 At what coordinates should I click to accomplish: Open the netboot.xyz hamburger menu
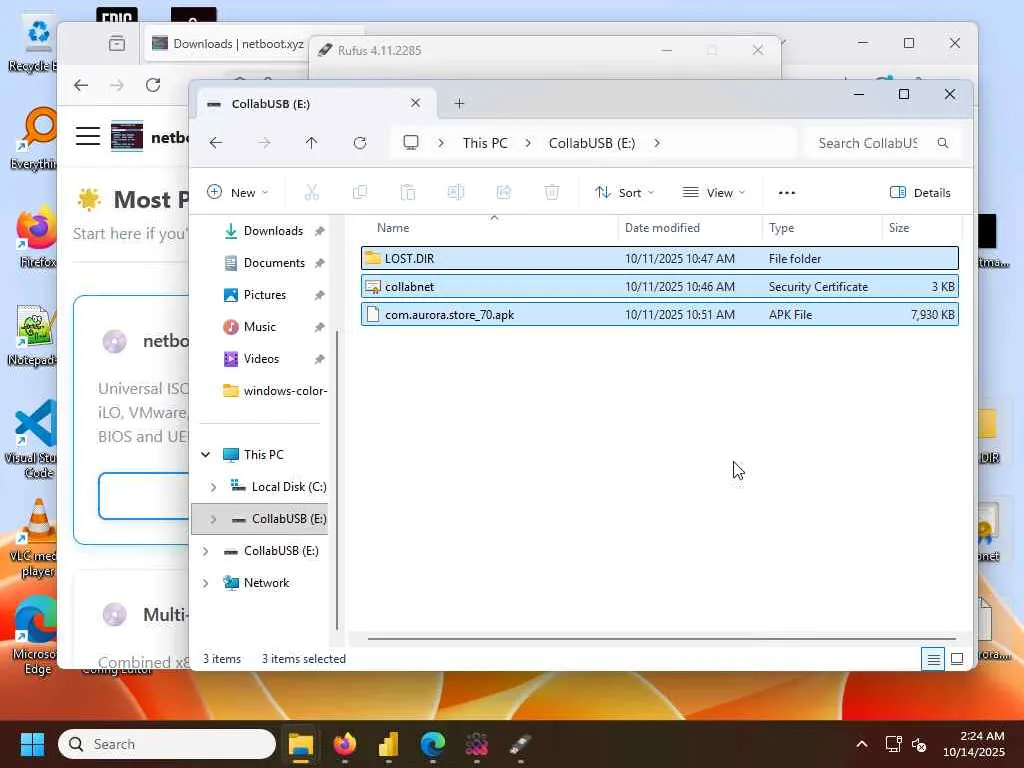(88, 136)
